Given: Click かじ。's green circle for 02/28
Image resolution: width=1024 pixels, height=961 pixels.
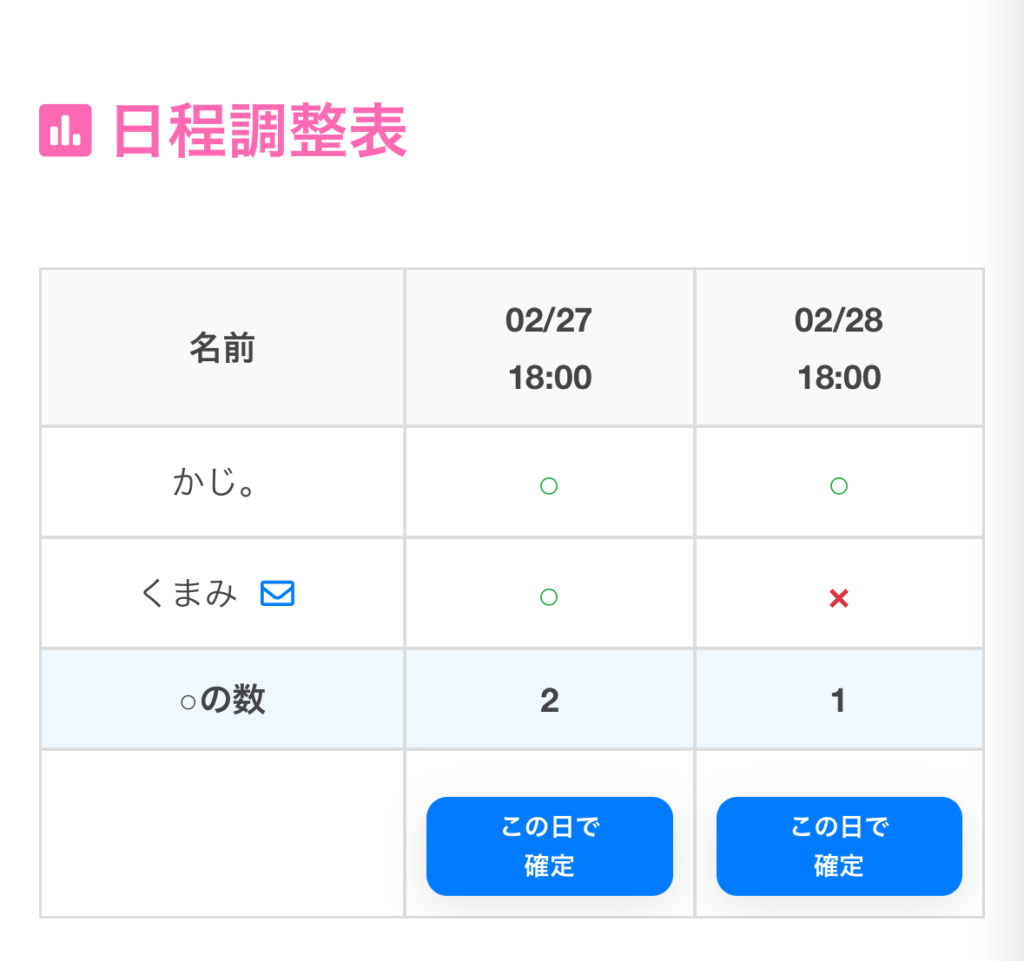Looking at the screenshot, I should 839,486.
